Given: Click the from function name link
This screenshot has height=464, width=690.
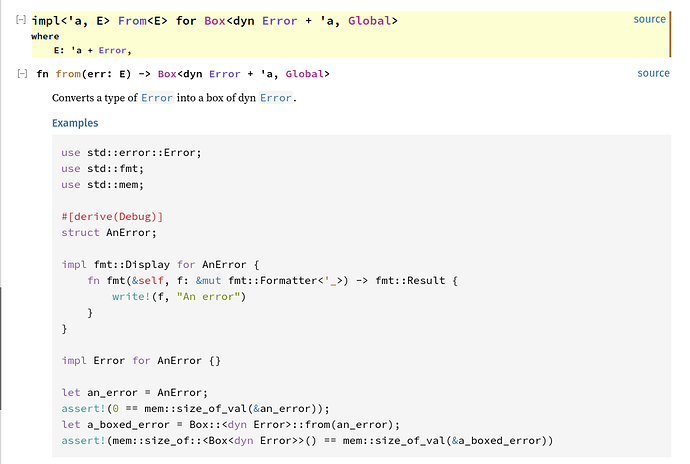Looking at the screenshot, I should click(x=68, y=74).
